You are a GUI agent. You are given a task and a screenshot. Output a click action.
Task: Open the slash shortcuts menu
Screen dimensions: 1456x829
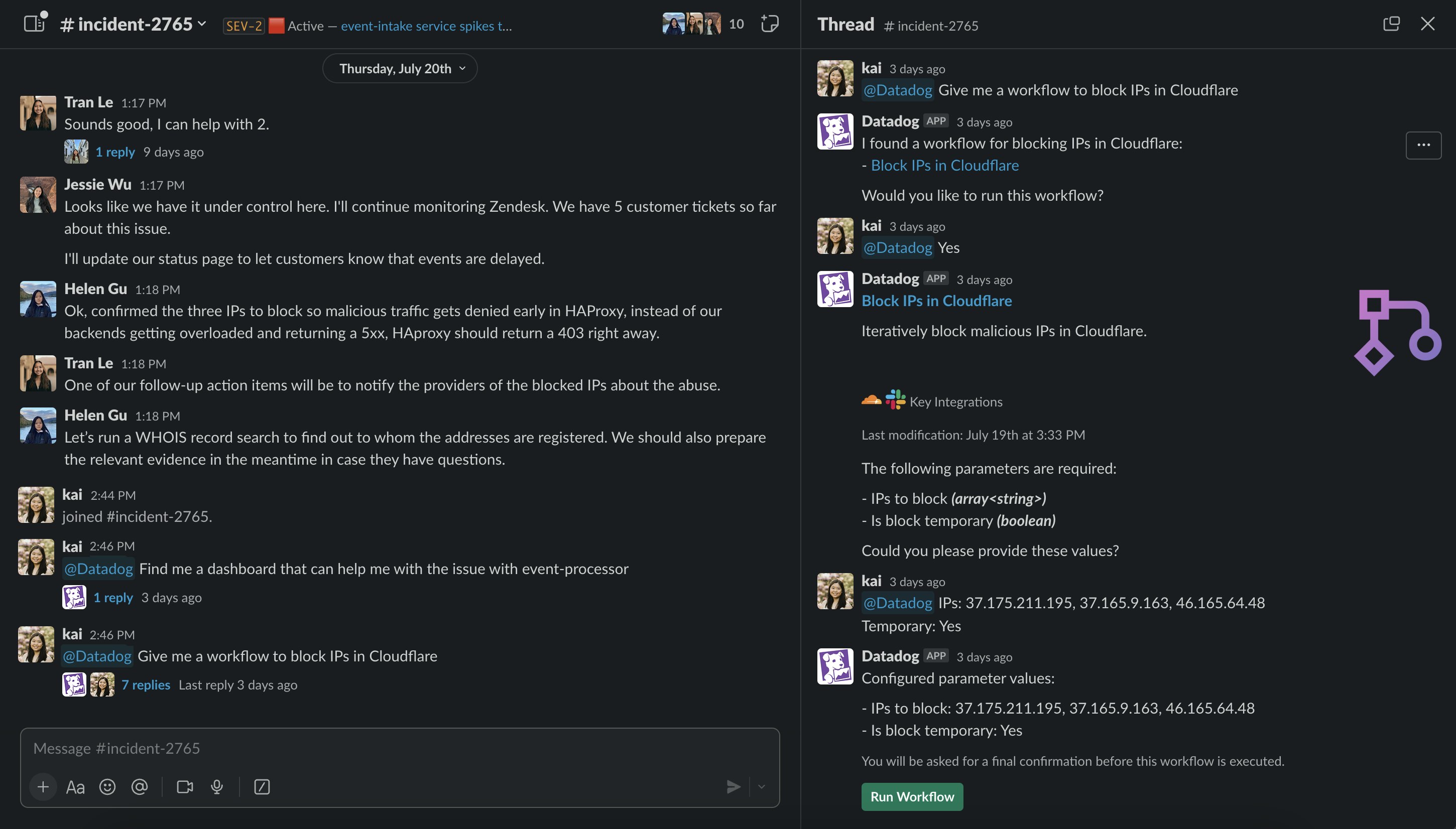click(262, 787)
